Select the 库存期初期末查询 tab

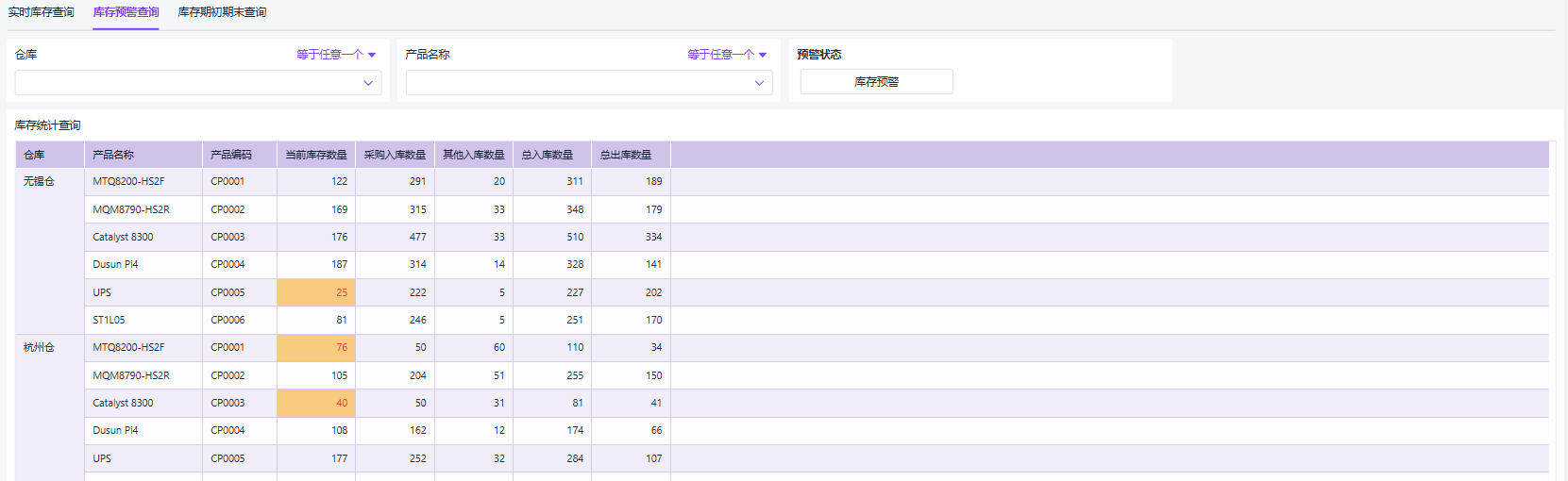click(x=222, y=12)
